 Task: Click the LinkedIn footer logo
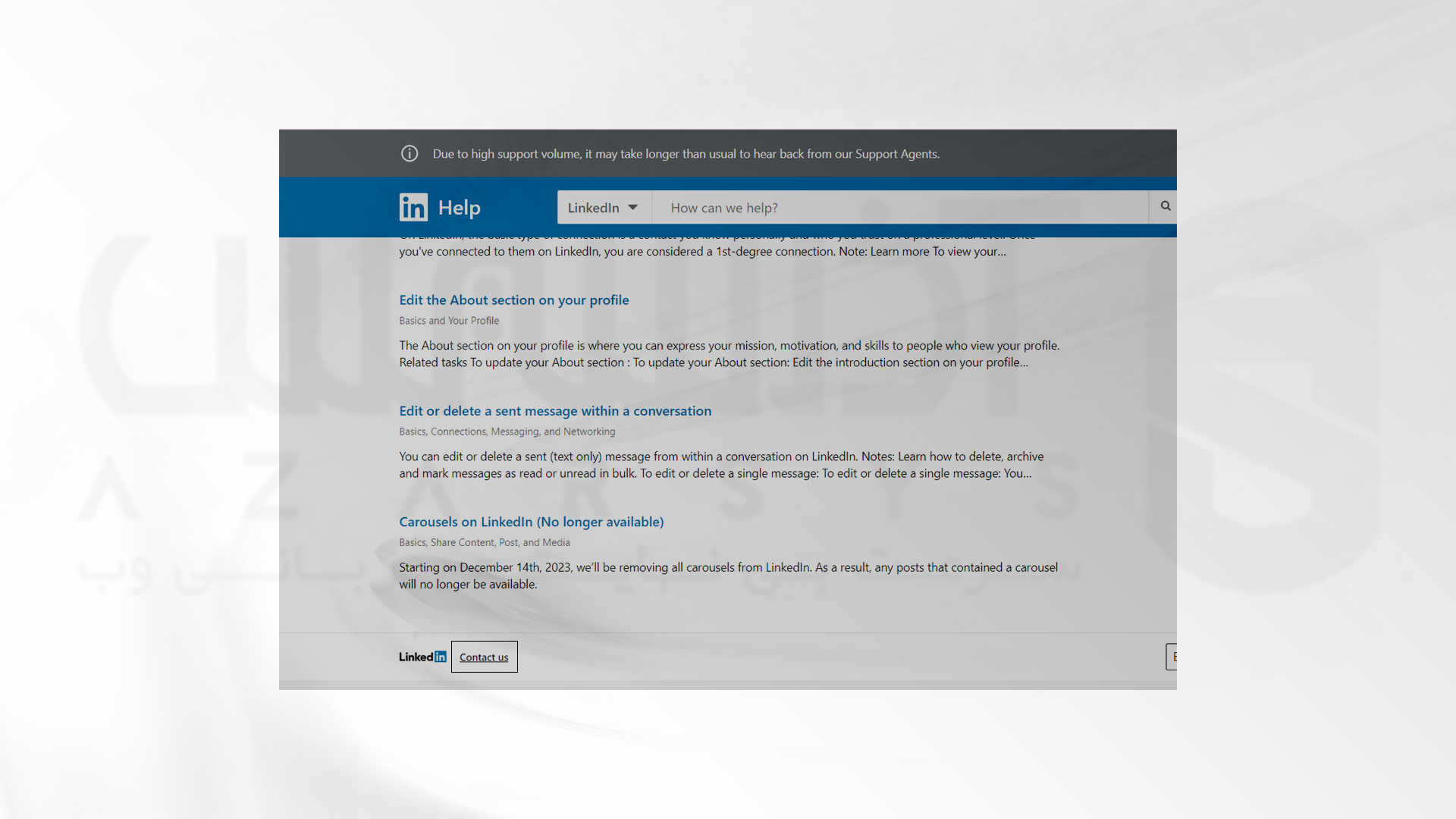[423, 657]
